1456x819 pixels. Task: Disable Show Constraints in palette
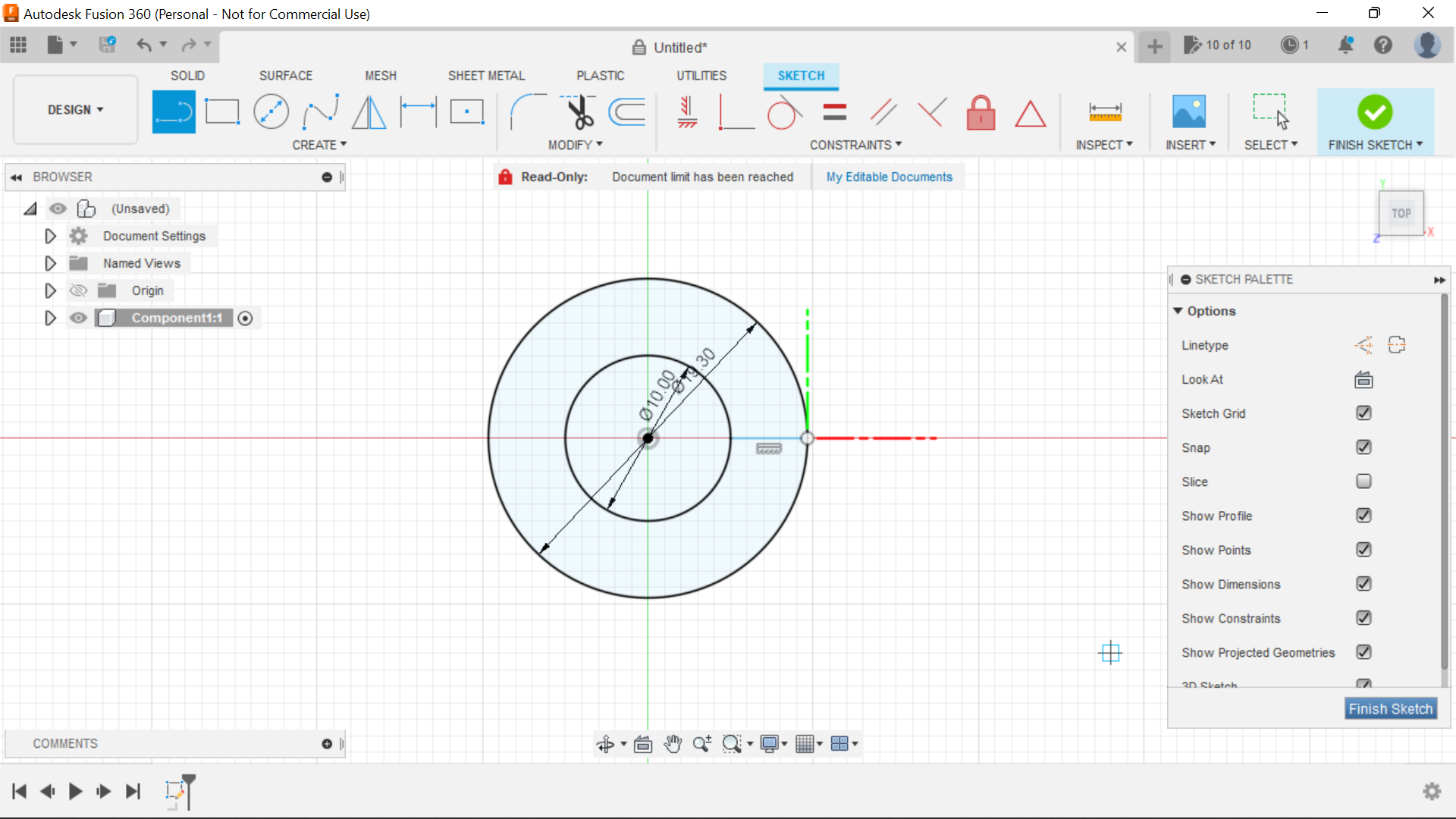point(1363,618)
